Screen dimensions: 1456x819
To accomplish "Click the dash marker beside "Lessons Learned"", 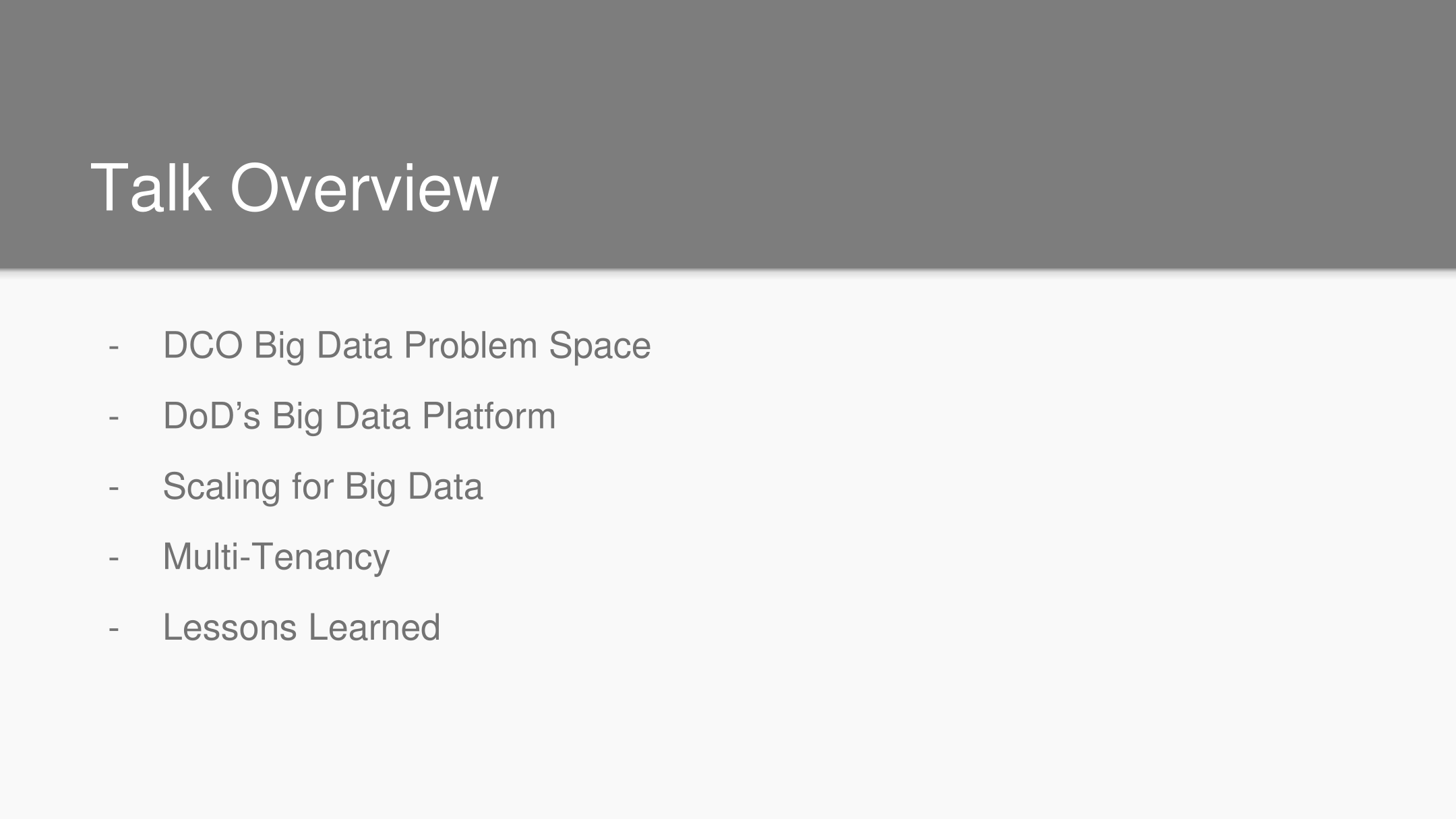I will coord(113,630).
